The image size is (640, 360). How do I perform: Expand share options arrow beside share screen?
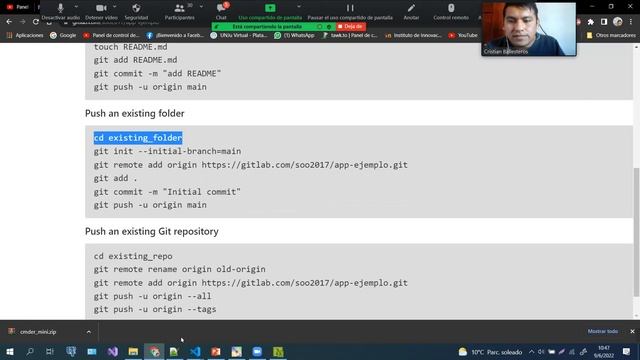click(x=299, y=7)
